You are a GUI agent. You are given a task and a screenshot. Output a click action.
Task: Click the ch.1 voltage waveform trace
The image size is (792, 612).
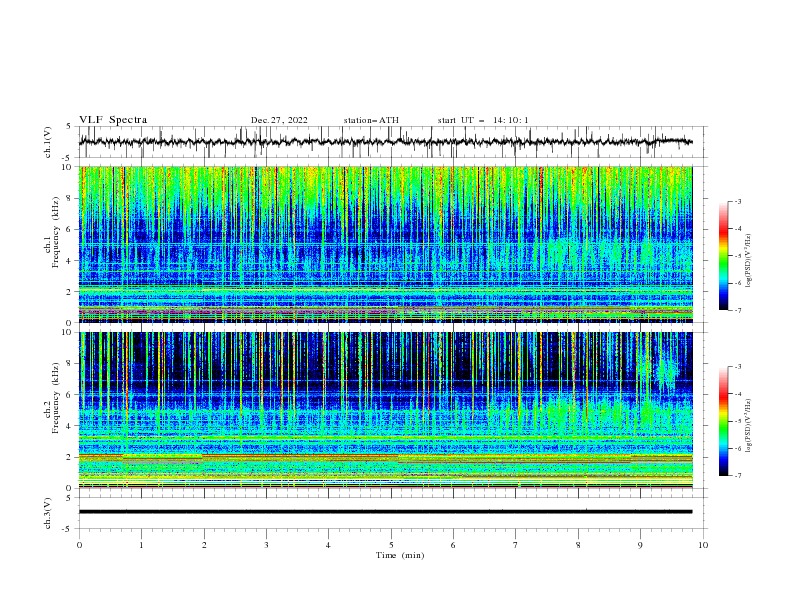385,142
